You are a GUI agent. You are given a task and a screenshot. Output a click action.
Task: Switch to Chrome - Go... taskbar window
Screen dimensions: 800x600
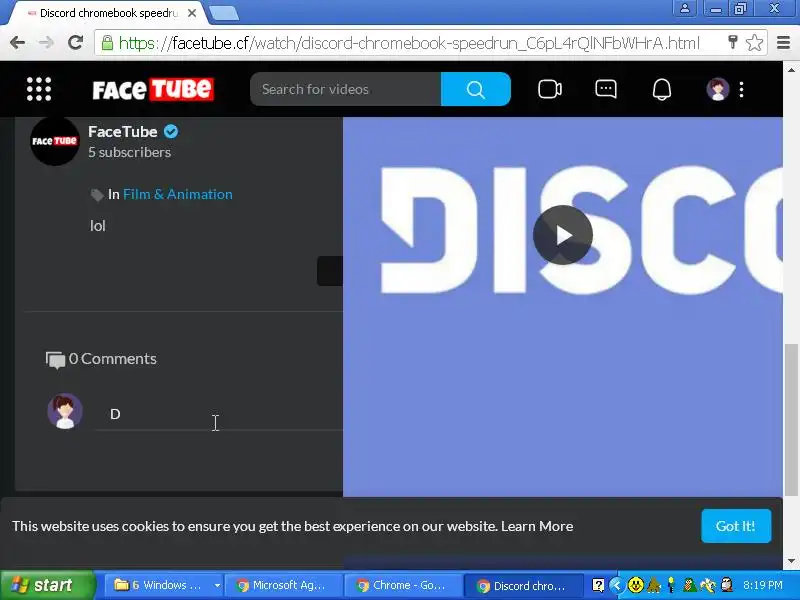[x=403, y=585]
